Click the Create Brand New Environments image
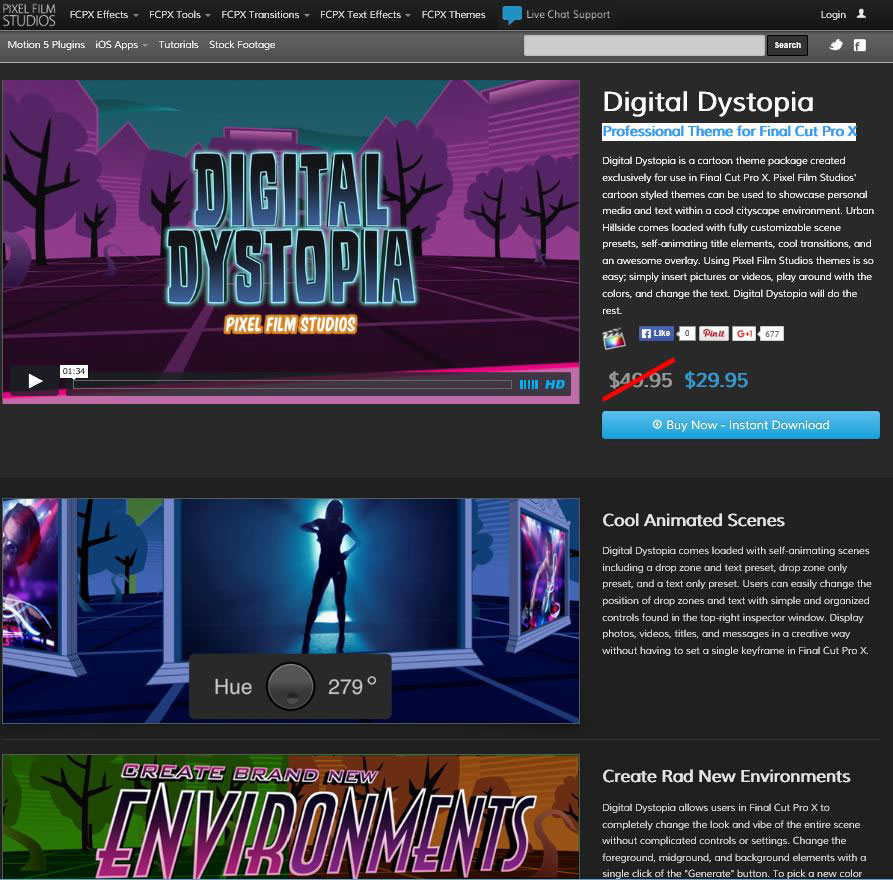The height and width of the screenshot is (880, 893). tap(291, 817)
